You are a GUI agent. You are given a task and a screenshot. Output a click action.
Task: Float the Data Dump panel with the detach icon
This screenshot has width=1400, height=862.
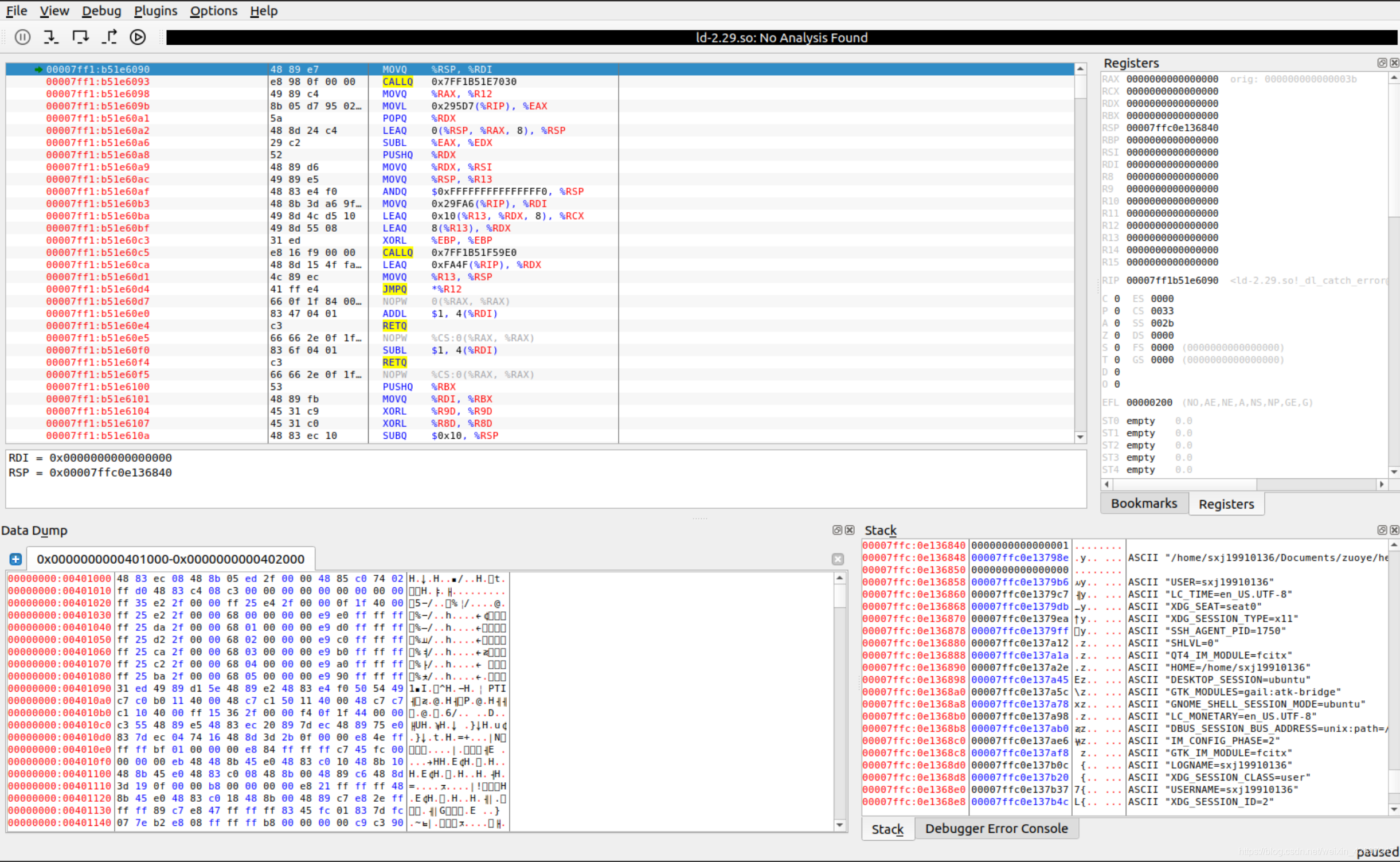pos(837,530)
